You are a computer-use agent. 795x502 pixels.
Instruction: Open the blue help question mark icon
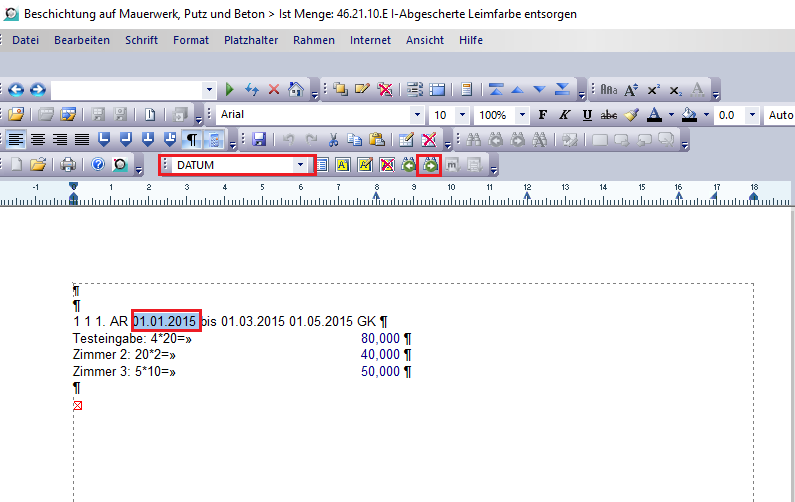(99, 165)
